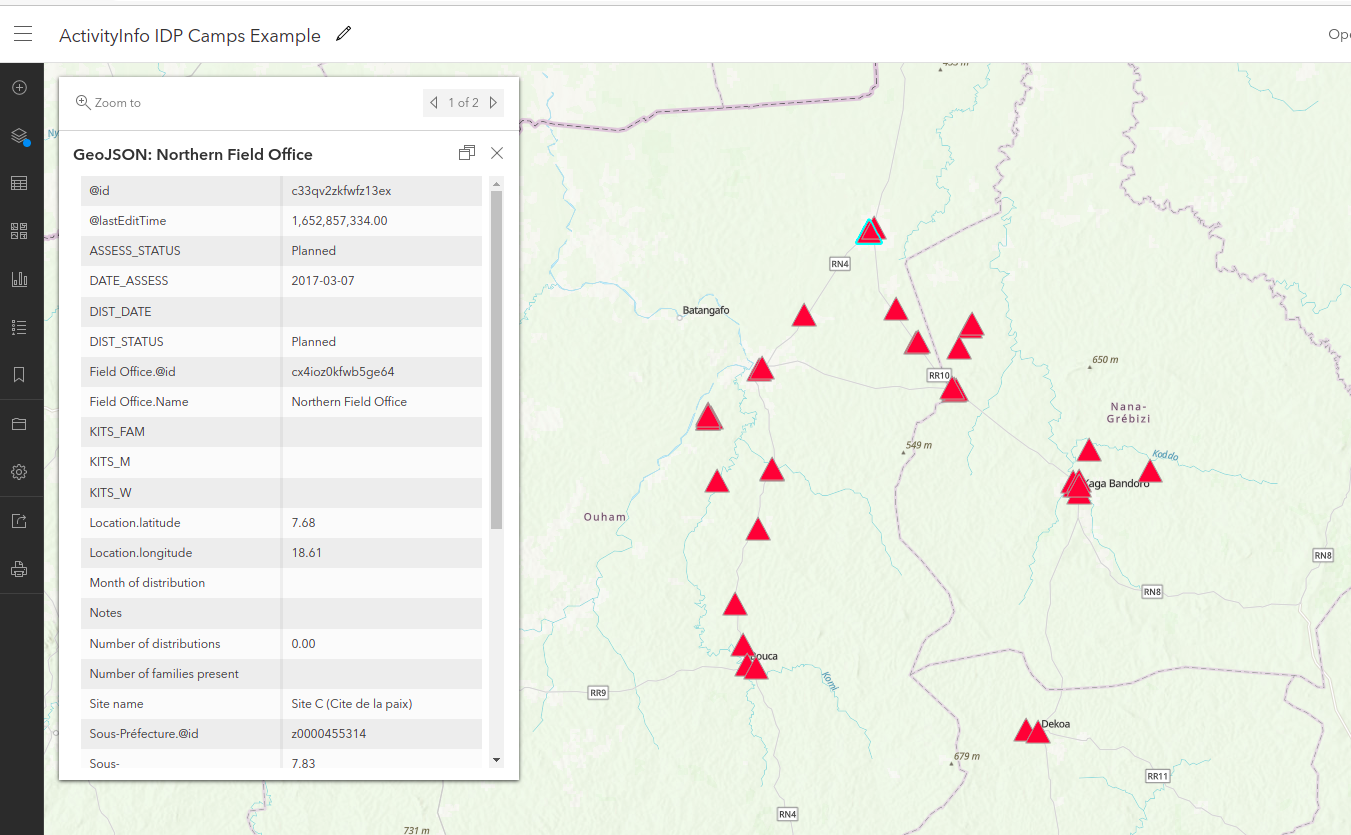Click the popup vertical scrollbar thumb
The width and height of the screenshot is (1351, 835).
pyautogui.click(x=497, y=360)
